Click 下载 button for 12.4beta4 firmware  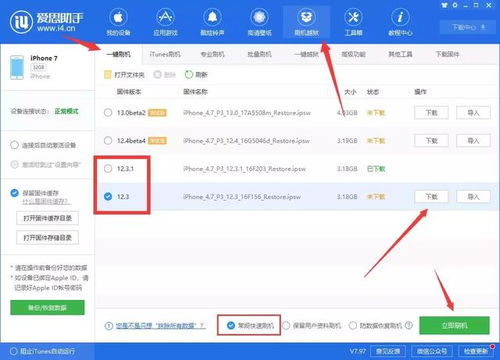point(431,141)
